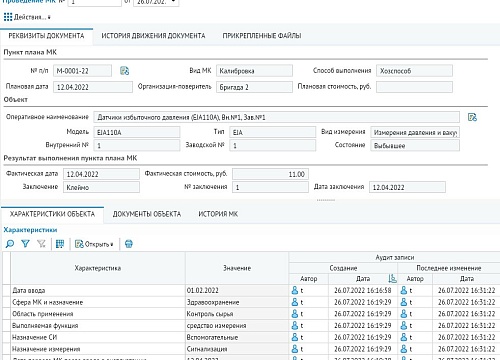Click the Состояние field Выбывшее
Screen dimensions: 500x360
coord(415,145)
